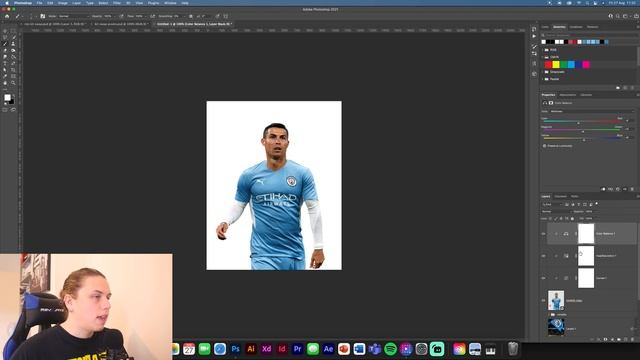Hide the Color Balance 1 layer

(x=543, y=234)
